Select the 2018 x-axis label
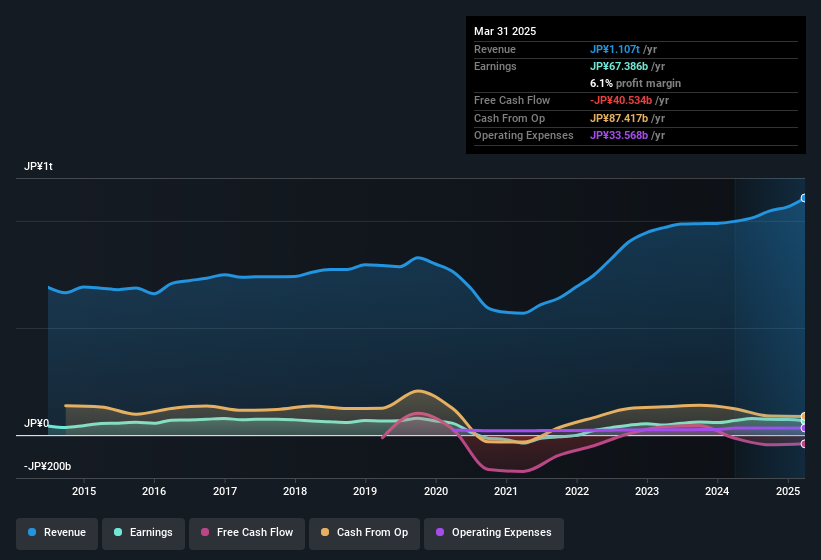The image size is (821, 560). tap(295, 491)
